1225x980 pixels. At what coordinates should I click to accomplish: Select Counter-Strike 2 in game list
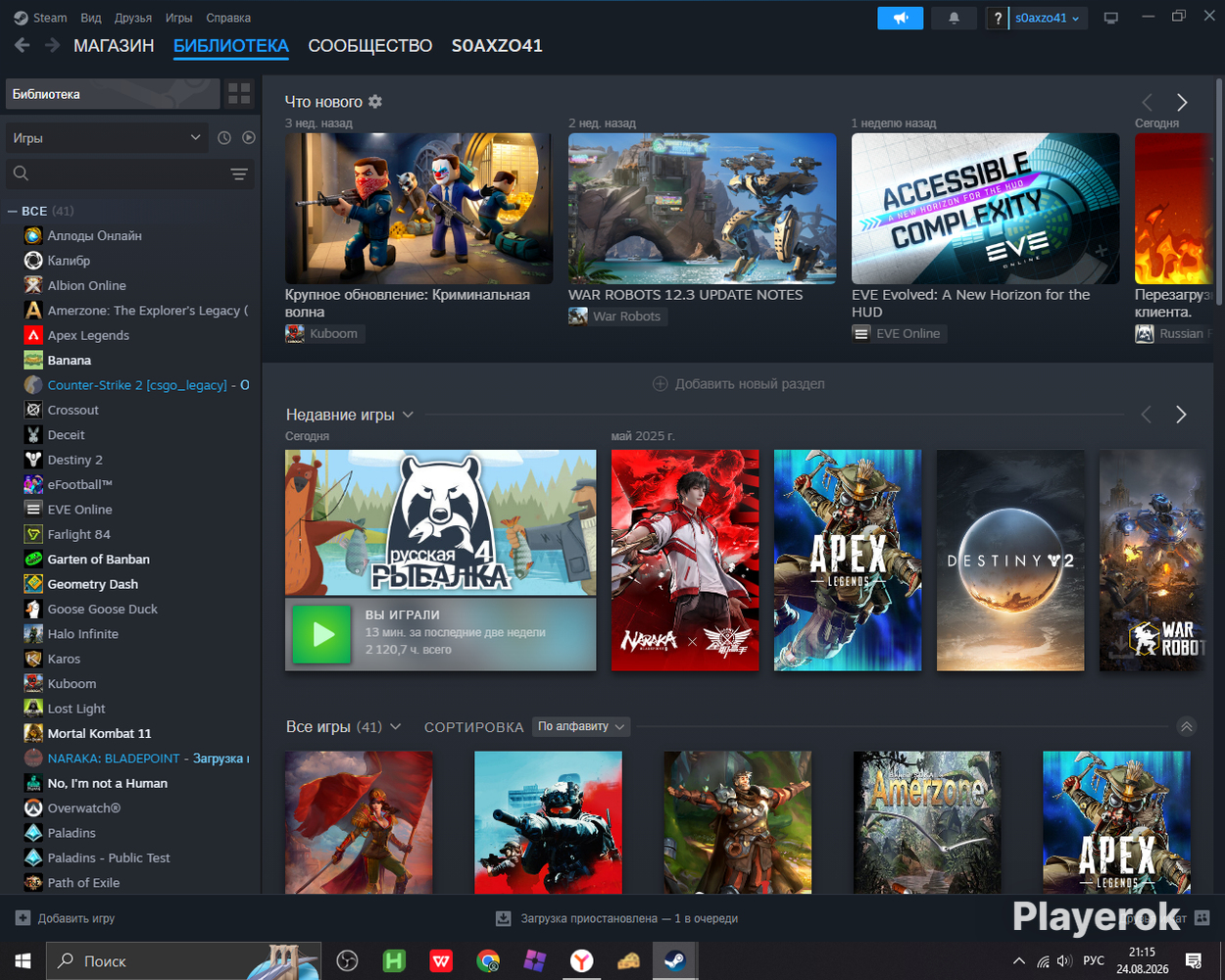point(135,385)
